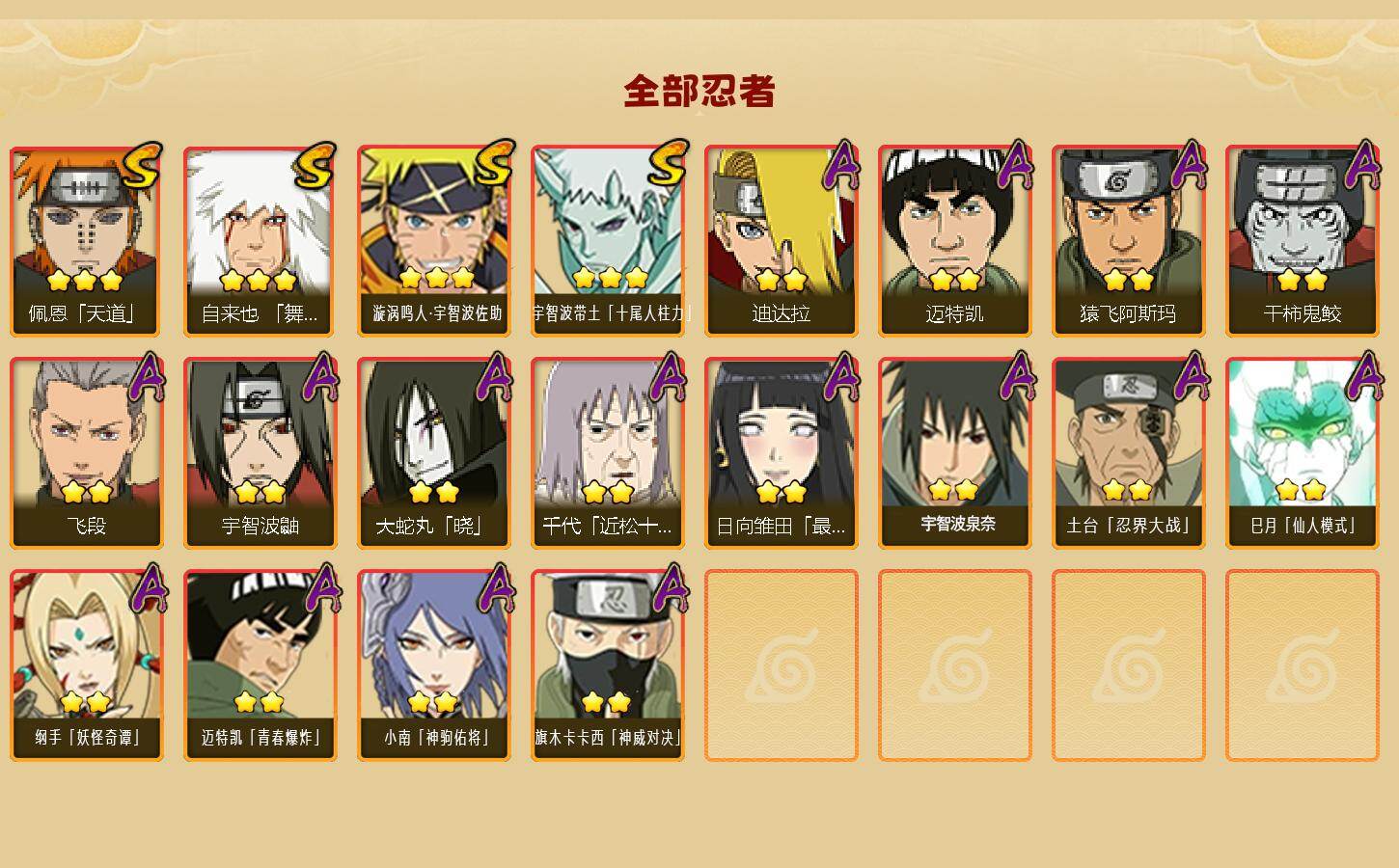Click the 迪达拉 ninja portrait
Image resolution: width=1399 pixels, height=868 pixels.
[x=782, y=241]
